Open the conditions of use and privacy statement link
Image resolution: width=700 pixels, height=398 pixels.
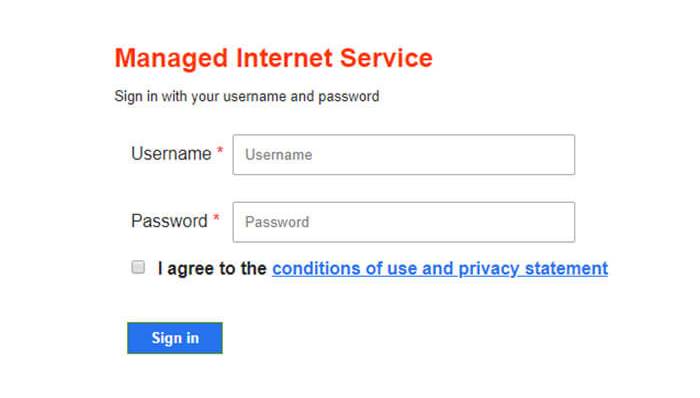coord(440,269)
